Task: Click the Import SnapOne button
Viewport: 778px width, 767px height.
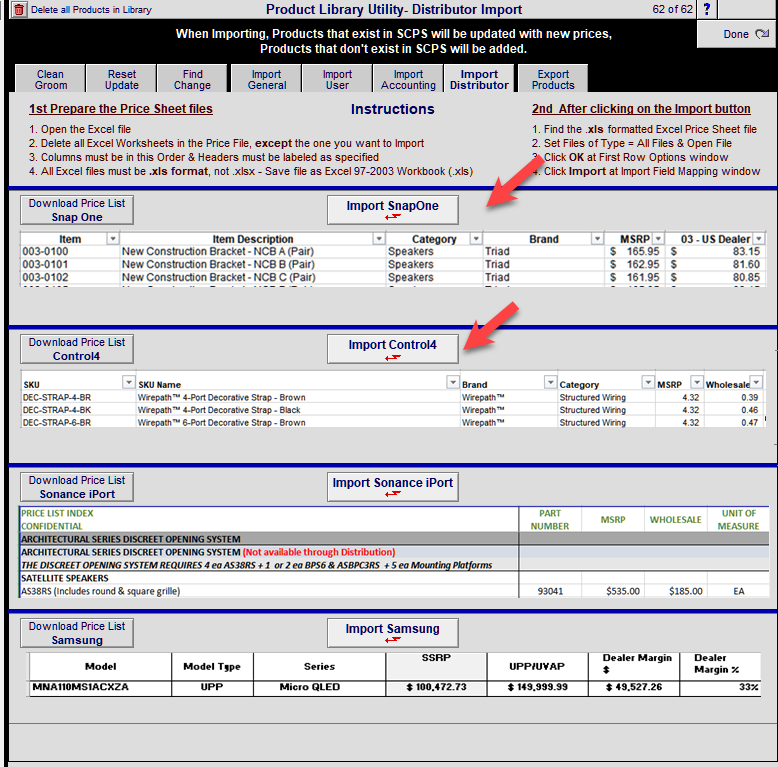Action: coord(392,209)
